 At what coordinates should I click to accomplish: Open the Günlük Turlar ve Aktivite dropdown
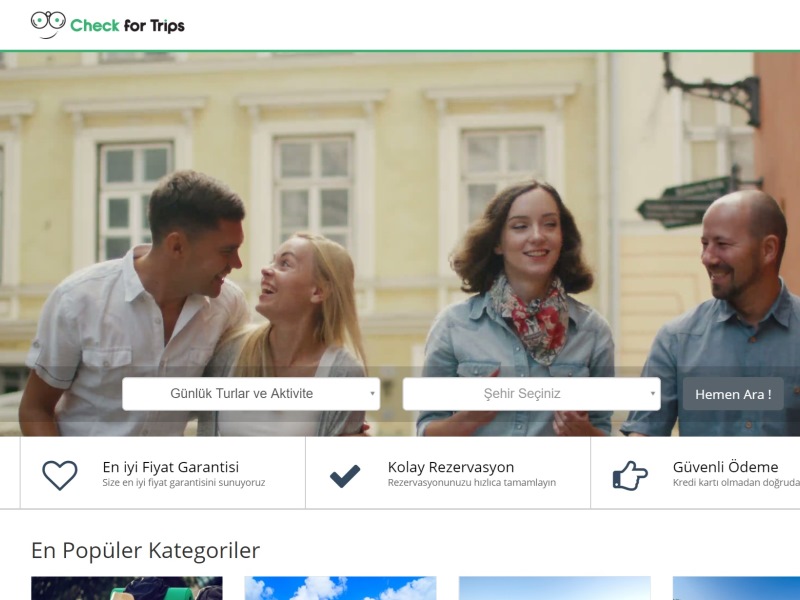[251, 394]
